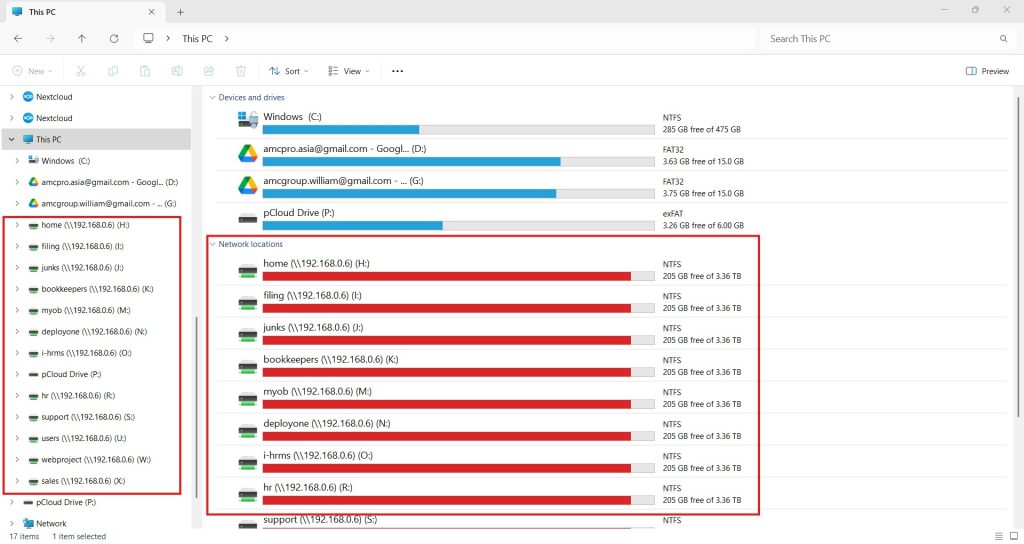Click the New button in toolbar
This screenshot has width=1024, height=544.
tap(32, 71)
